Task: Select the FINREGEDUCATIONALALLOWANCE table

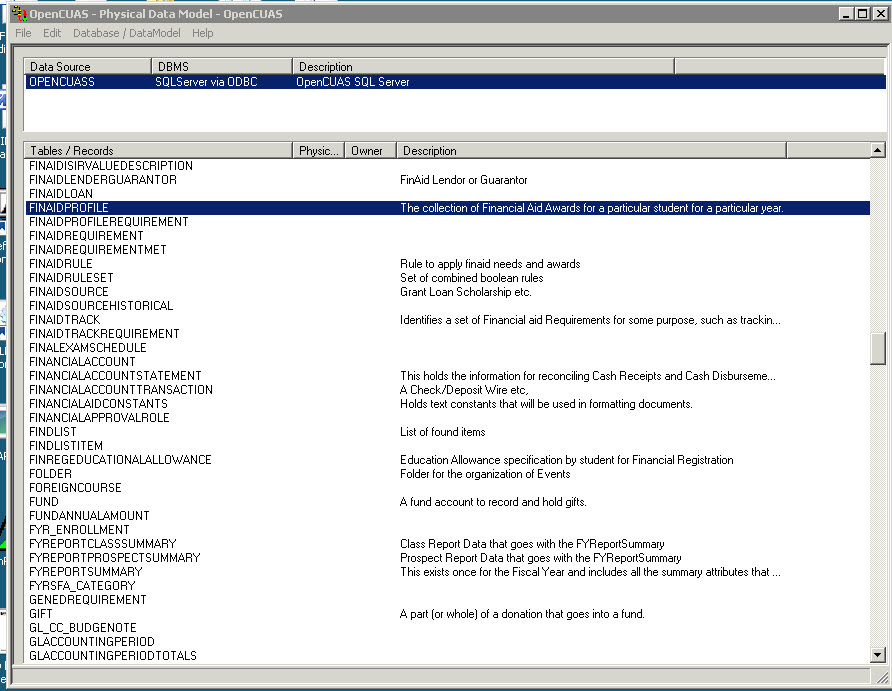Action: point(121,460)
